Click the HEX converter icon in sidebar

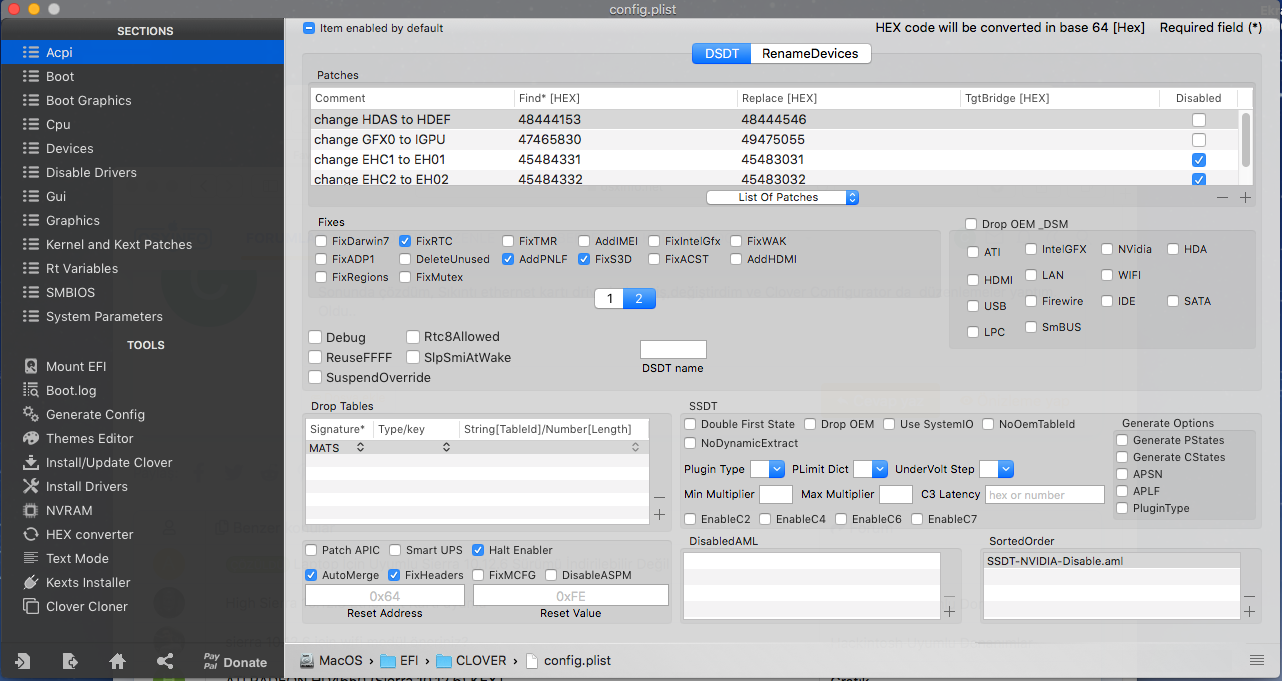coord(30,535)
